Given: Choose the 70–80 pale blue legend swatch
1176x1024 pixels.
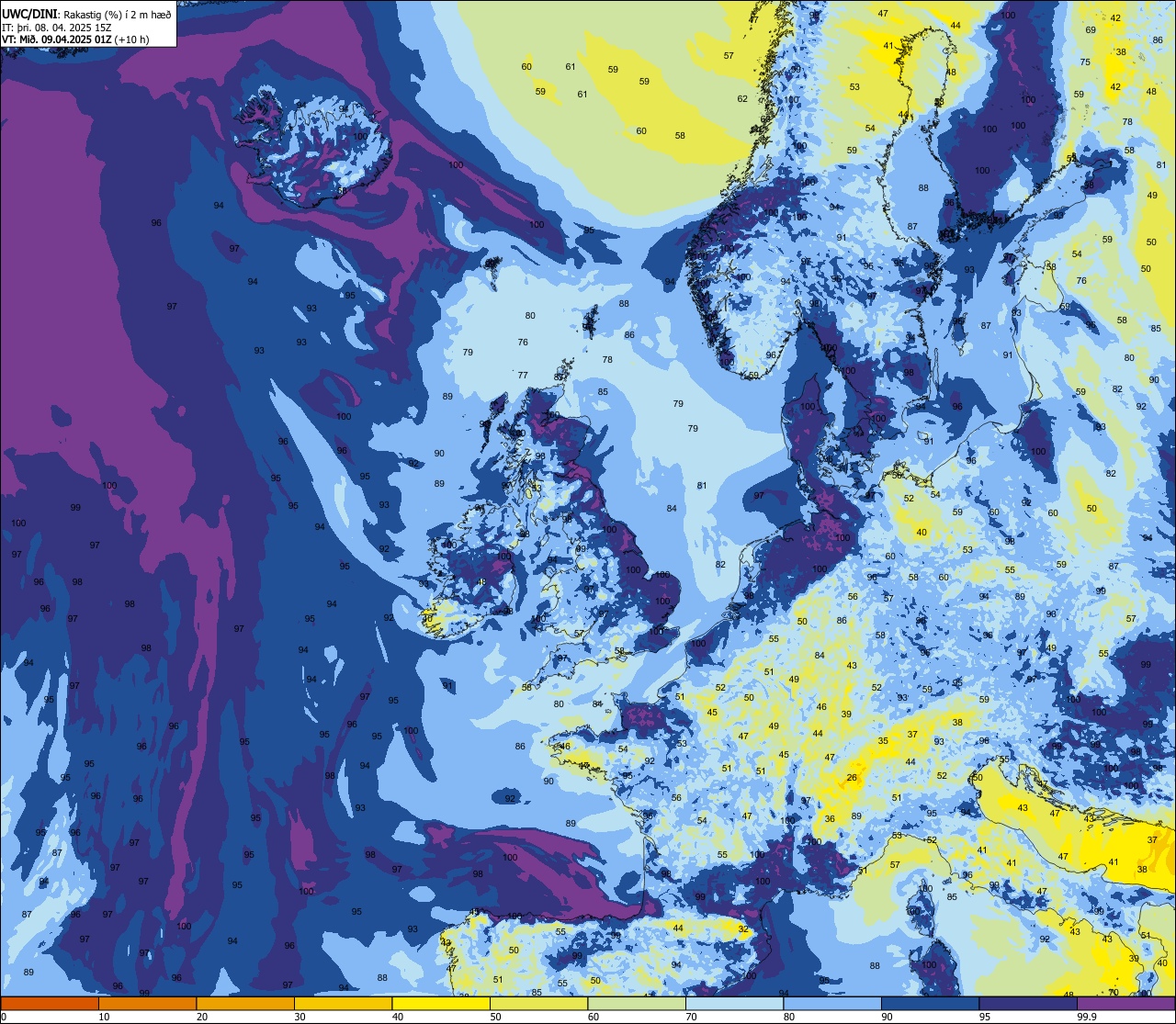Looking at the screenshot, I should pos(734,1004).
